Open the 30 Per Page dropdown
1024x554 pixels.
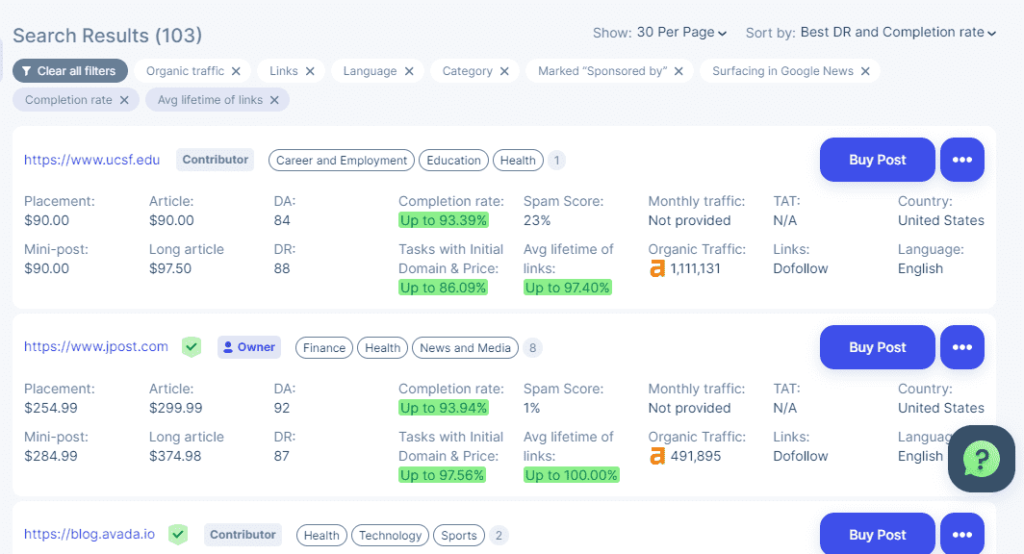(x=682, y=33)
